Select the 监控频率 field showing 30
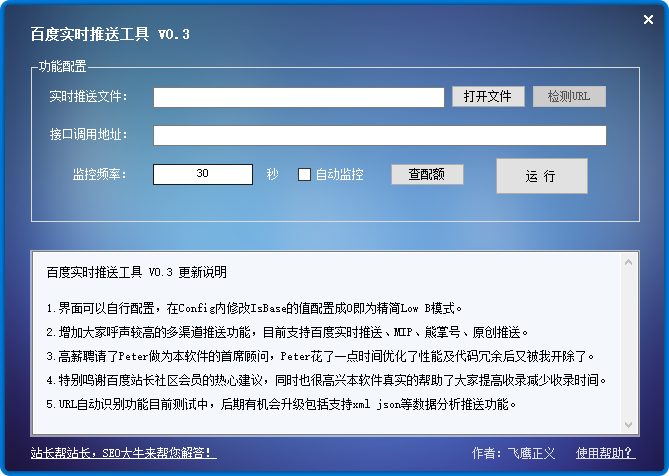This screenshot has height=476, width=669. coord(203,174)
